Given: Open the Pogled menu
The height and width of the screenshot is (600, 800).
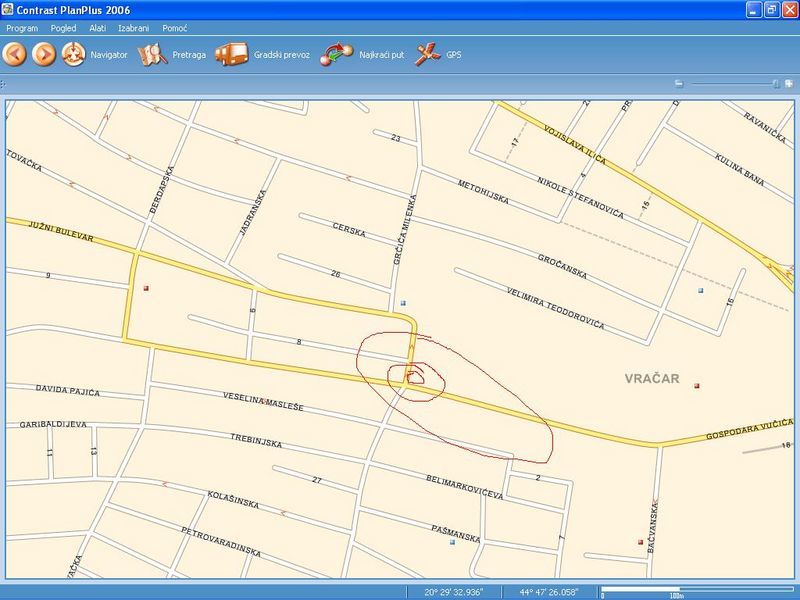Looking at the screenshot, I should pos(61,28).
